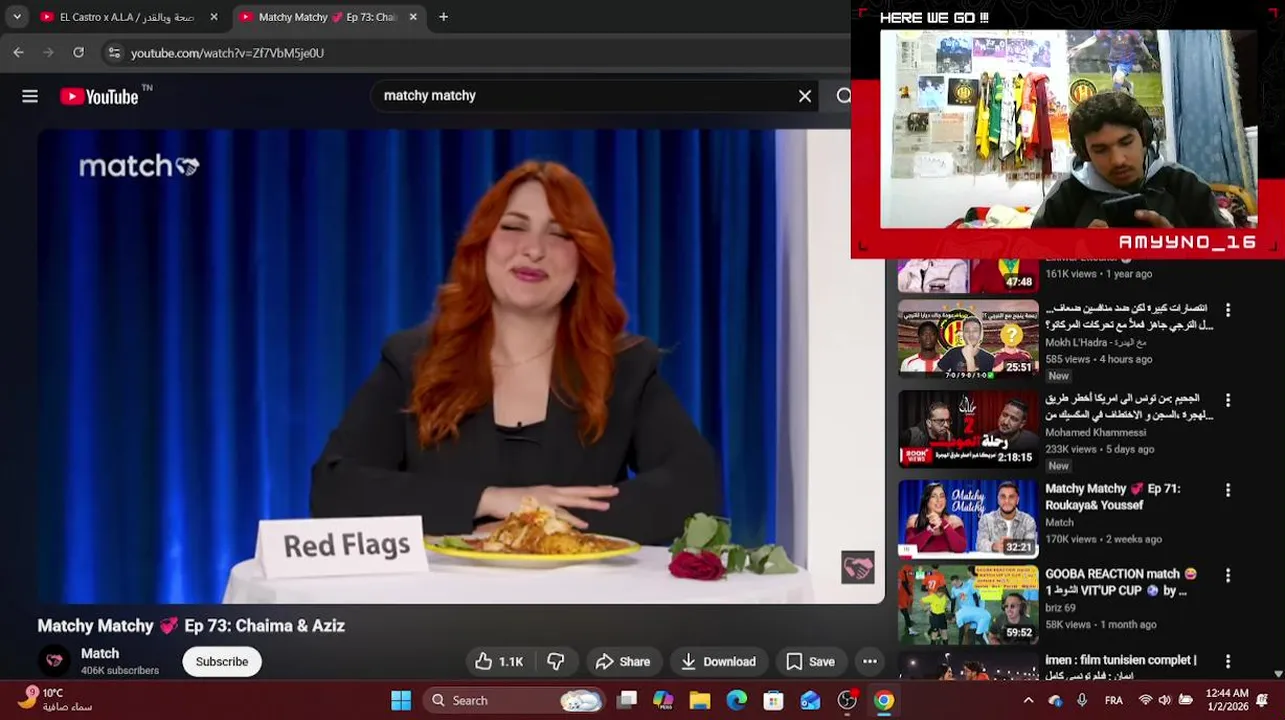Open options for Mohamed Khammessi video

pyautogui.click(x=1228, y=400)
